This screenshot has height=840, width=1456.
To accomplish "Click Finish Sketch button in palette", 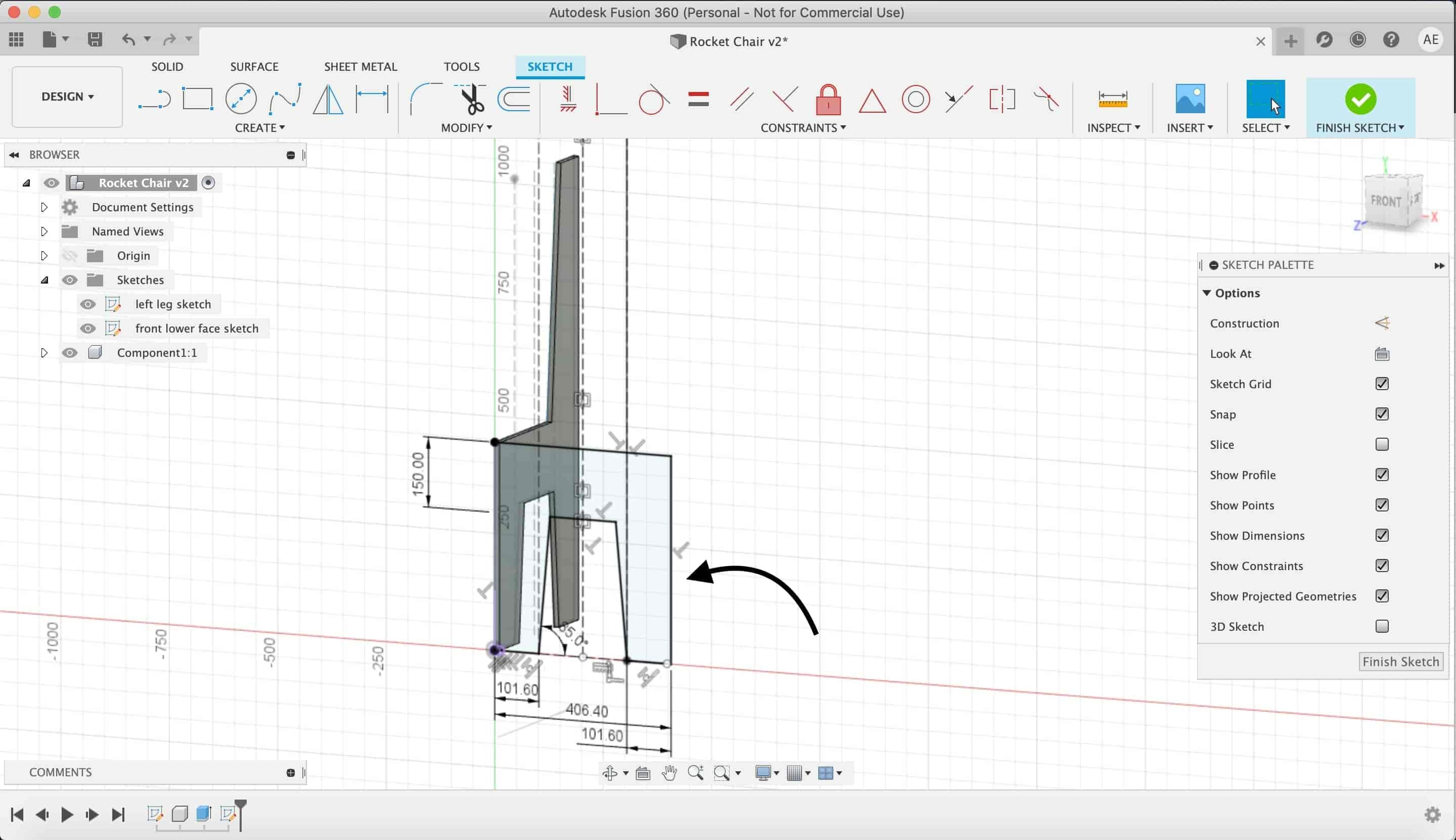I will [x=1400, y=662].
